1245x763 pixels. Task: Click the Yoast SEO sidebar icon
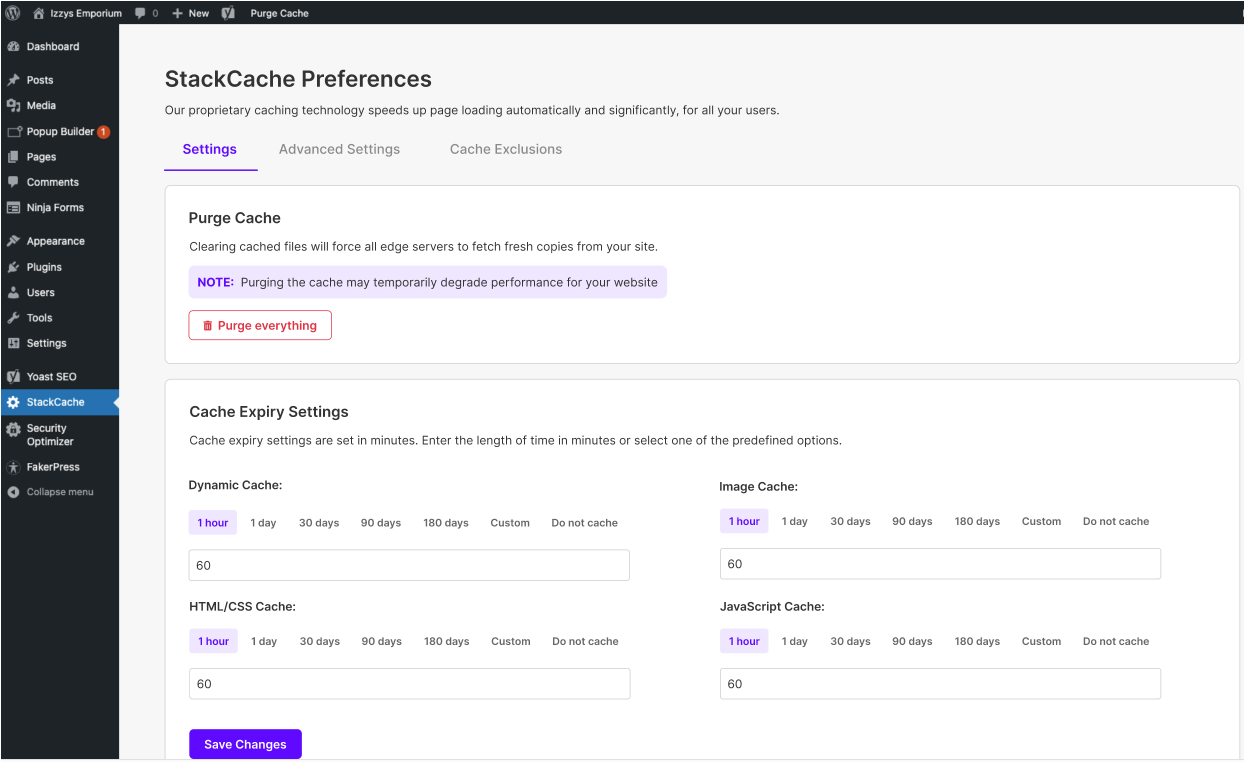pyautogui.click(x=13, y=377)
